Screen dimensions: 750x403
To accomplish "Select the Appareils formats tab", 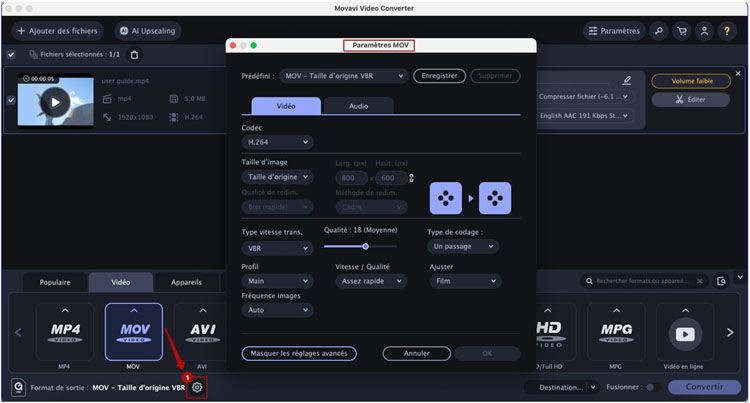I will pos(187,283).
